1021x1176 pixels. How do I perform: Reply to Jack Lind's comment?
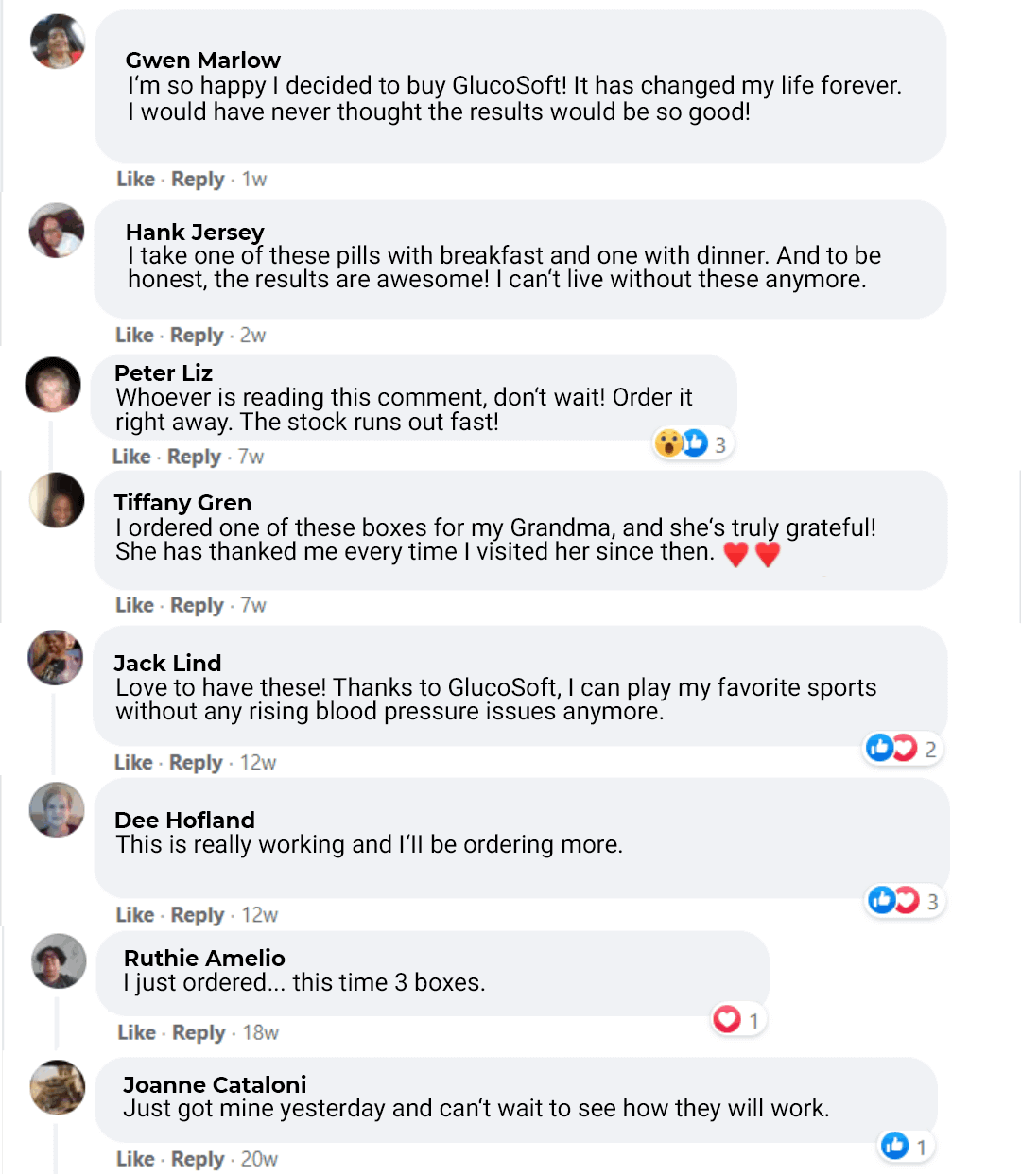coord(196,763)
